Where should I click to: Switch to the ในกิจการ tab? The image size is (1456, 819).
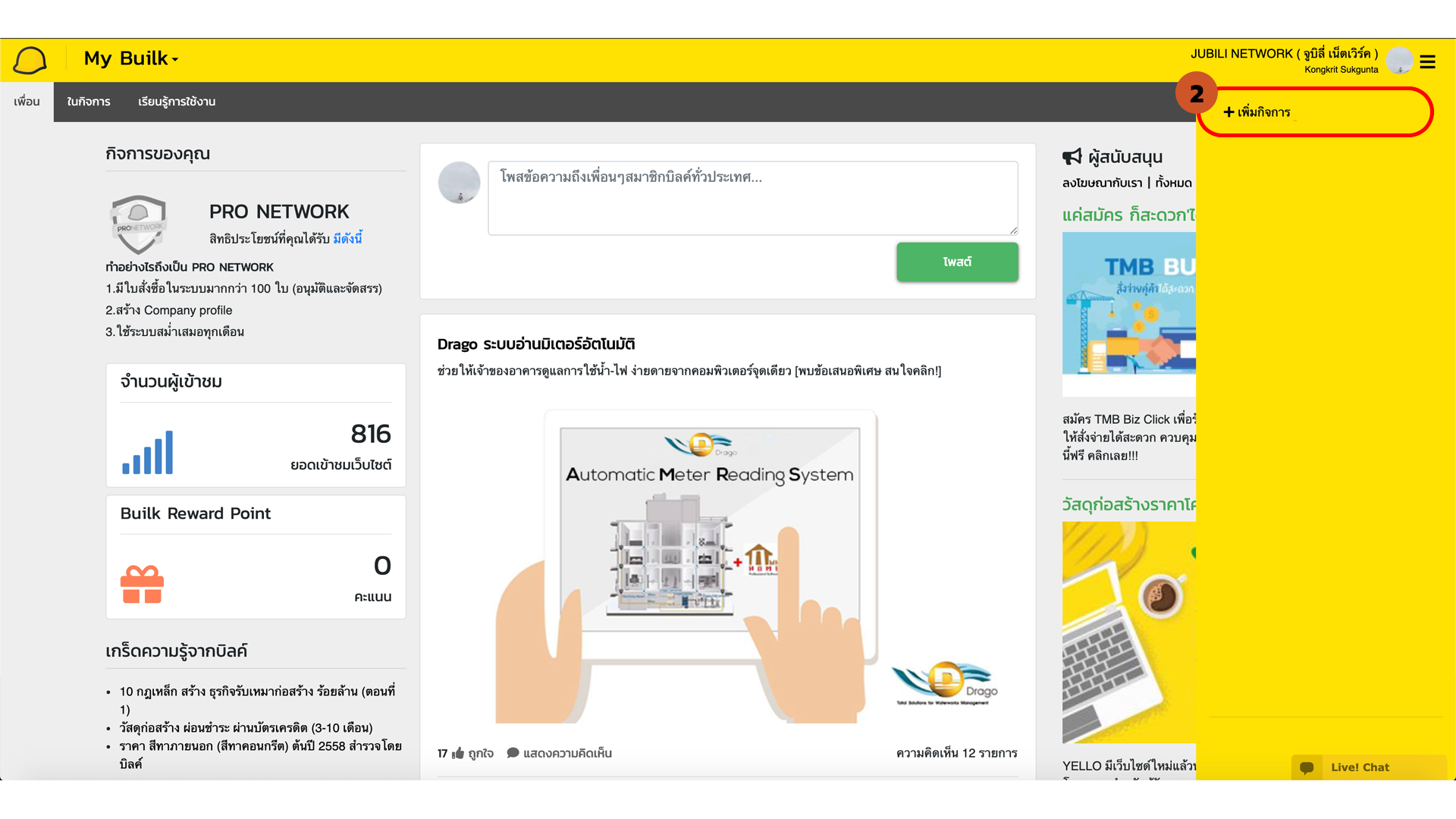[x=88, y=102]
